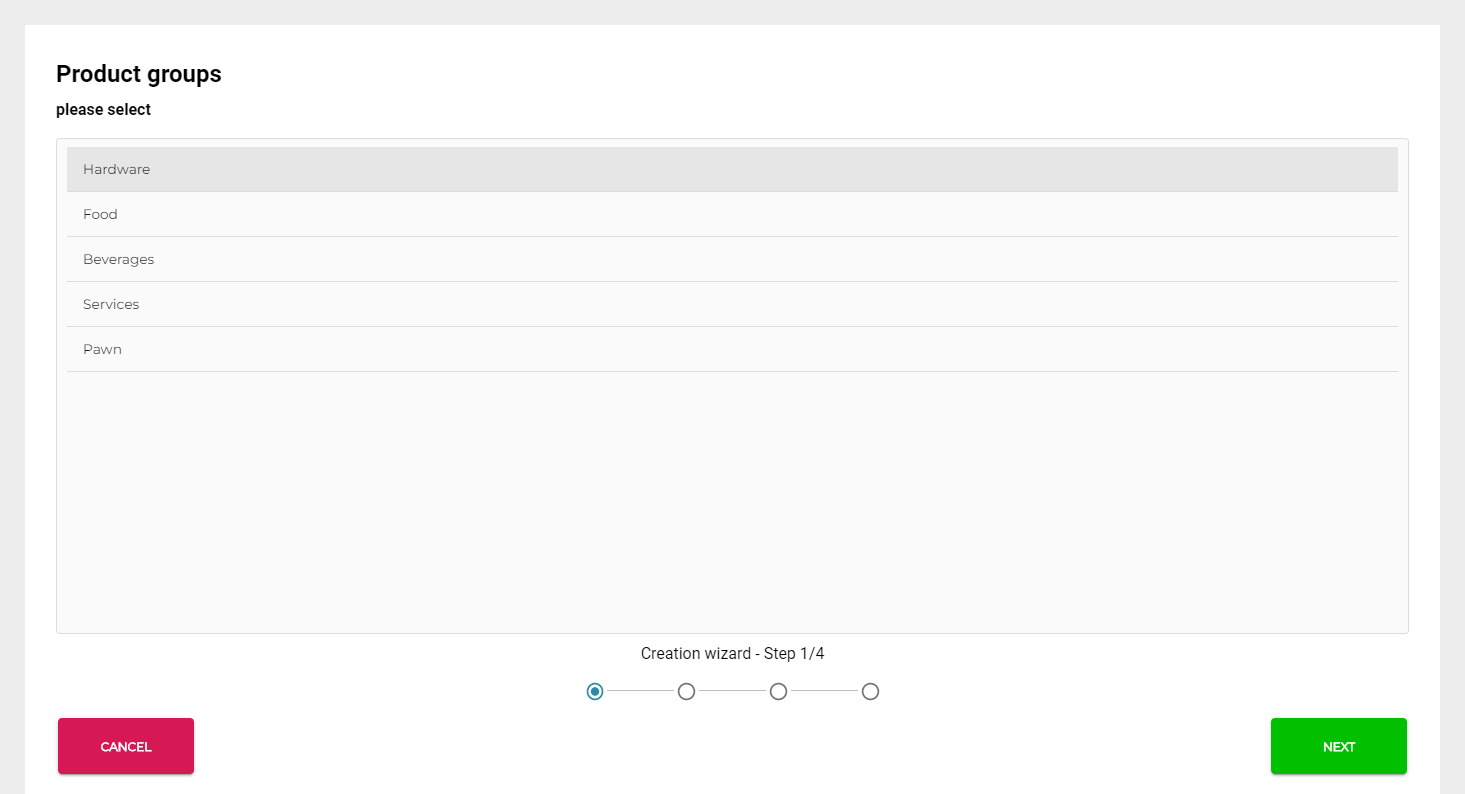Click connector line between steps two and three
The width and height of the screenshot is (1465, 794).
point(732,691)
